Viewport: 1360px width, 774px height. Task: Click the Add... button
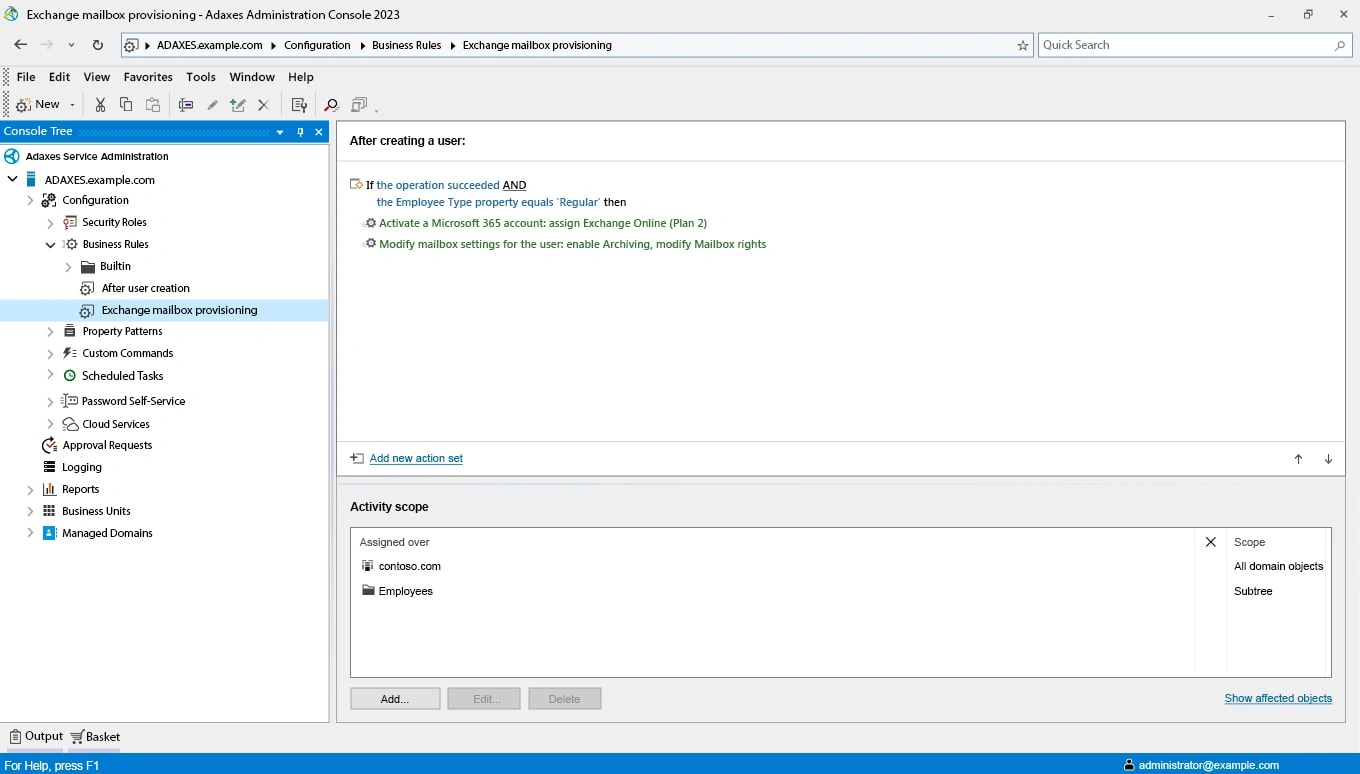point(395,699)
